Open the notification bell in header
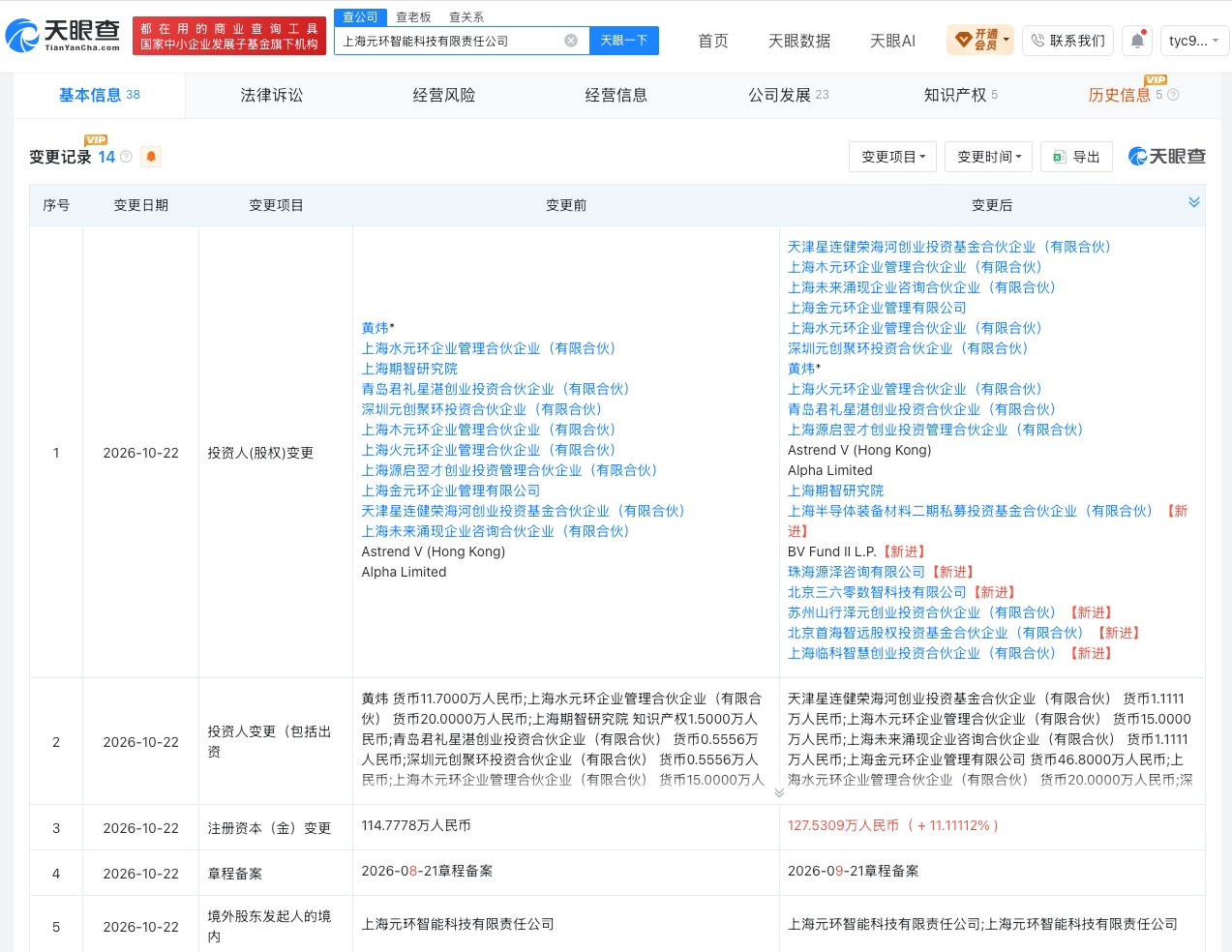Screen dimensions: 1232x952 (x=1138, y=41)
